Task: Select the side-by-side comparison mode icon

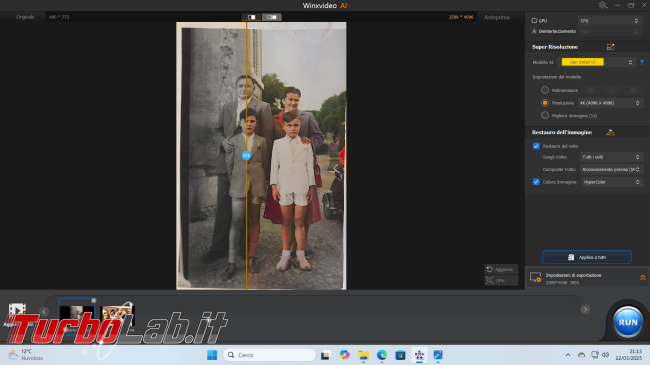Action: (x=272, y=17)
